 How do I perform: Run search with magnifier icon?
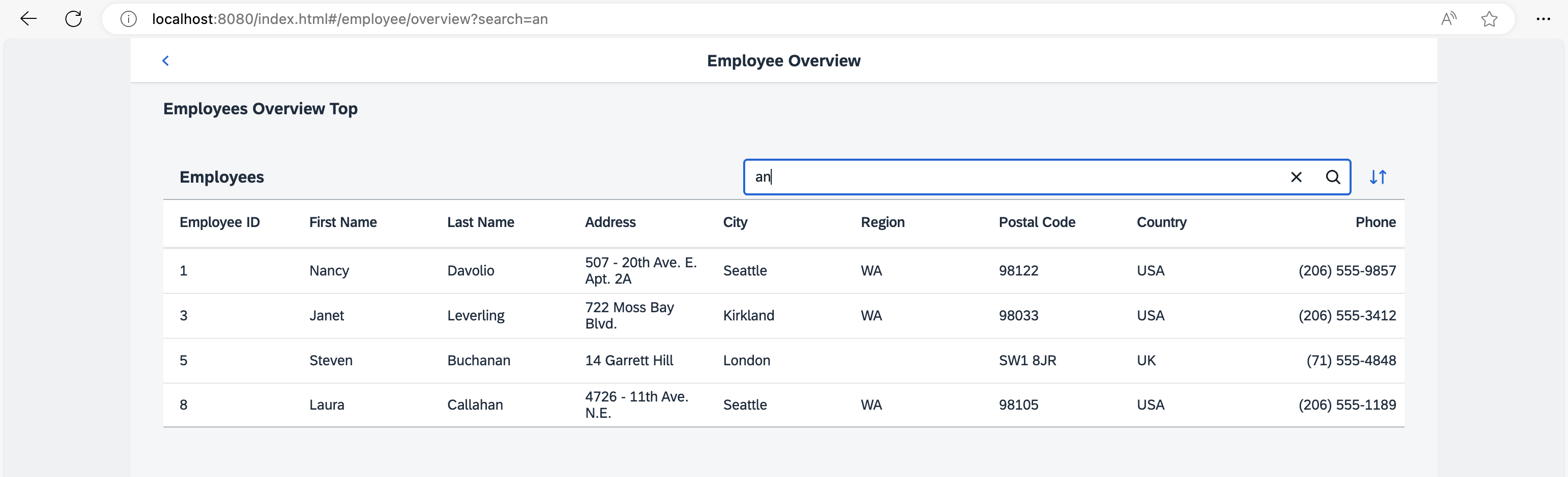point(1333,177)
